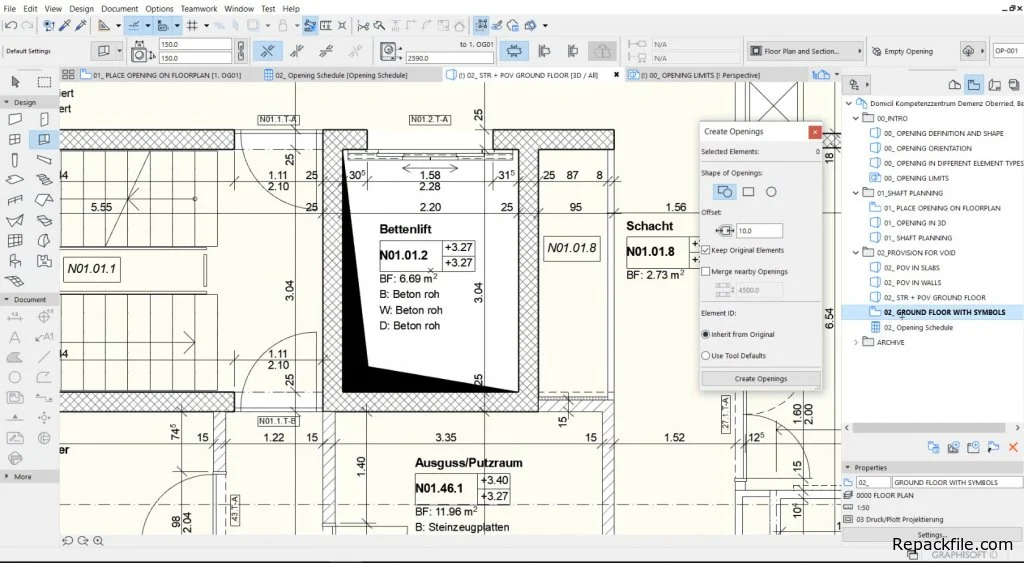Choose first opening geometry method icon
Viewport: 1024px width, 563px height.
coord(267,51)
